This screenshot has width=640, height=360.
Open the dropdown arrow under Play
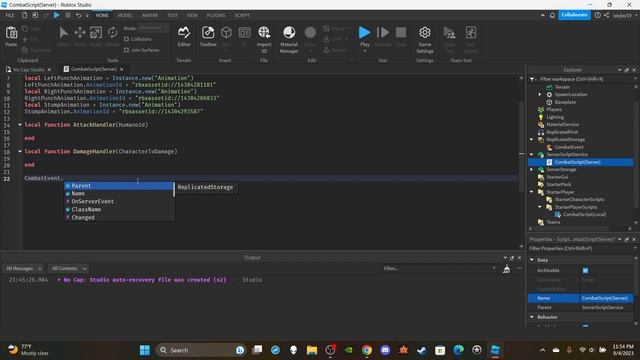coord(364,51)
